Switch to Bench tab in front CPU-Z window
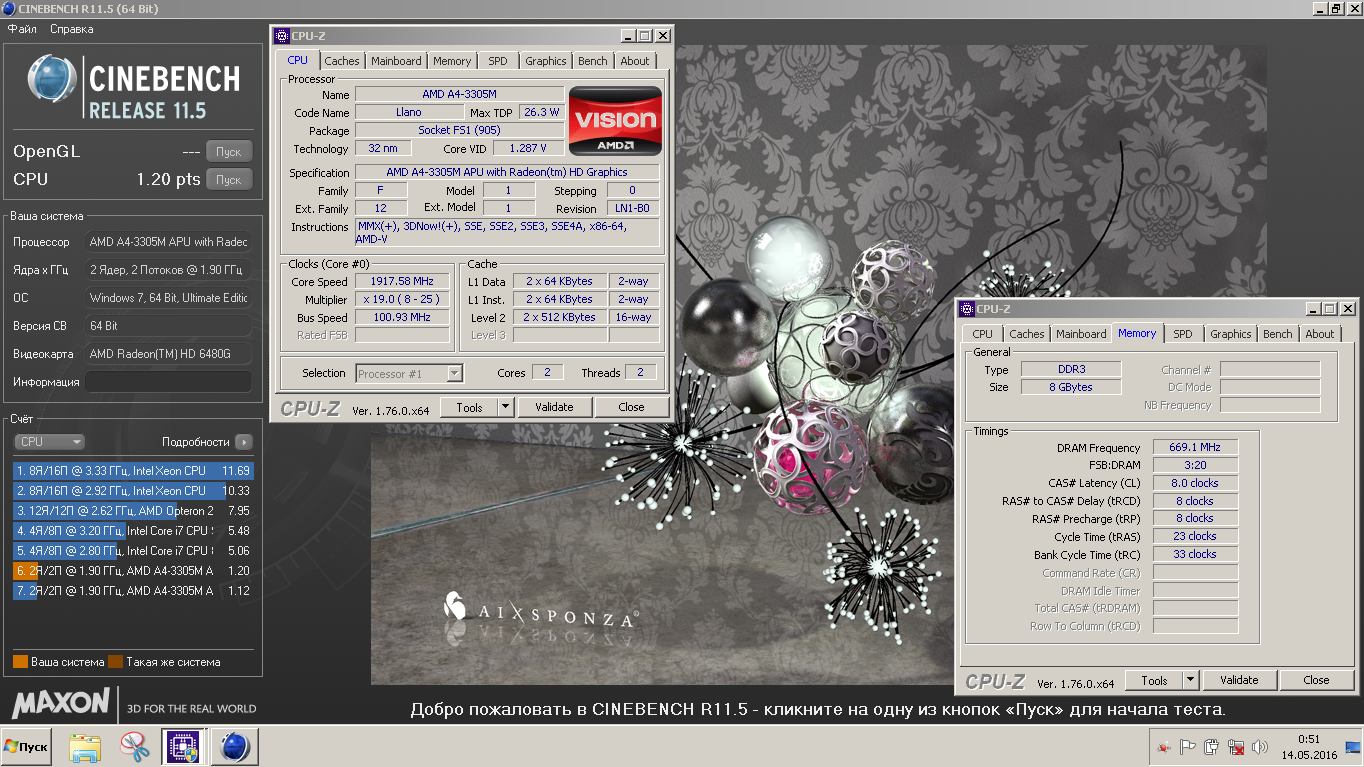This screenshot has width=1364, height=767. click(x=593, y=61)
